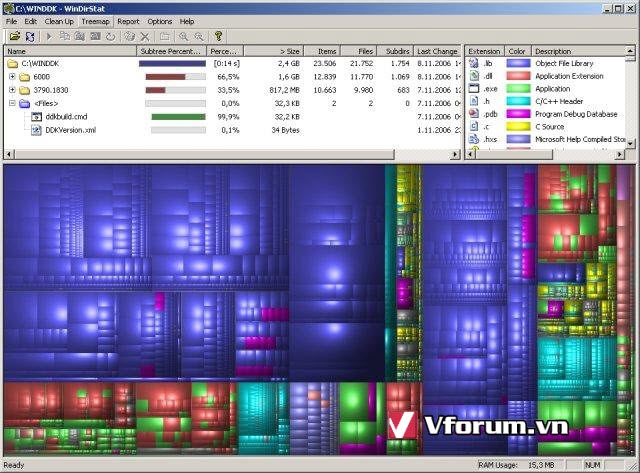Click the Open folder toolbar icon
Image resolution: width=640 pixels, height=473 pixels.
coord(15,36)
